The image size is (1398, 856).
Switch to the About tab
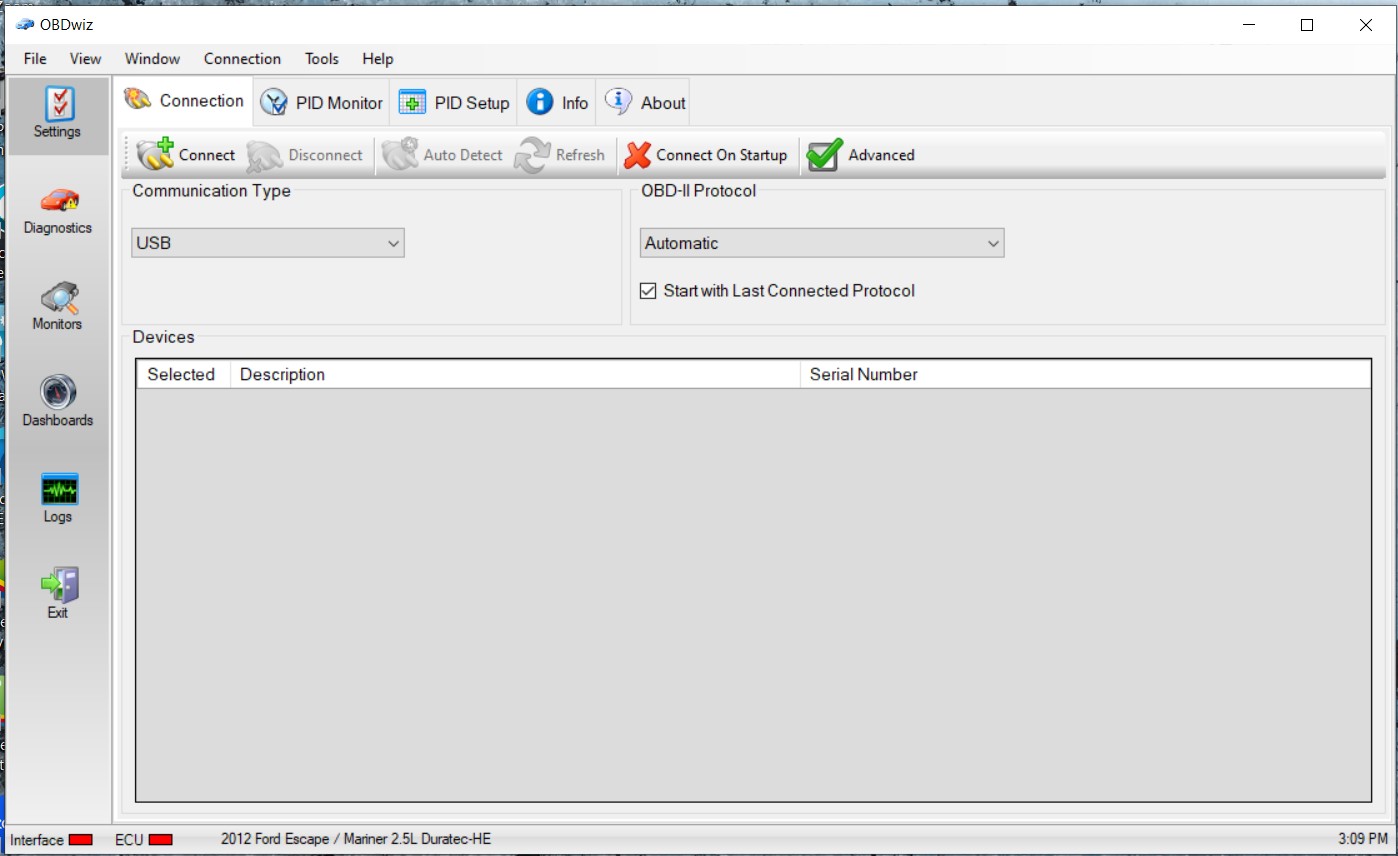645,102
